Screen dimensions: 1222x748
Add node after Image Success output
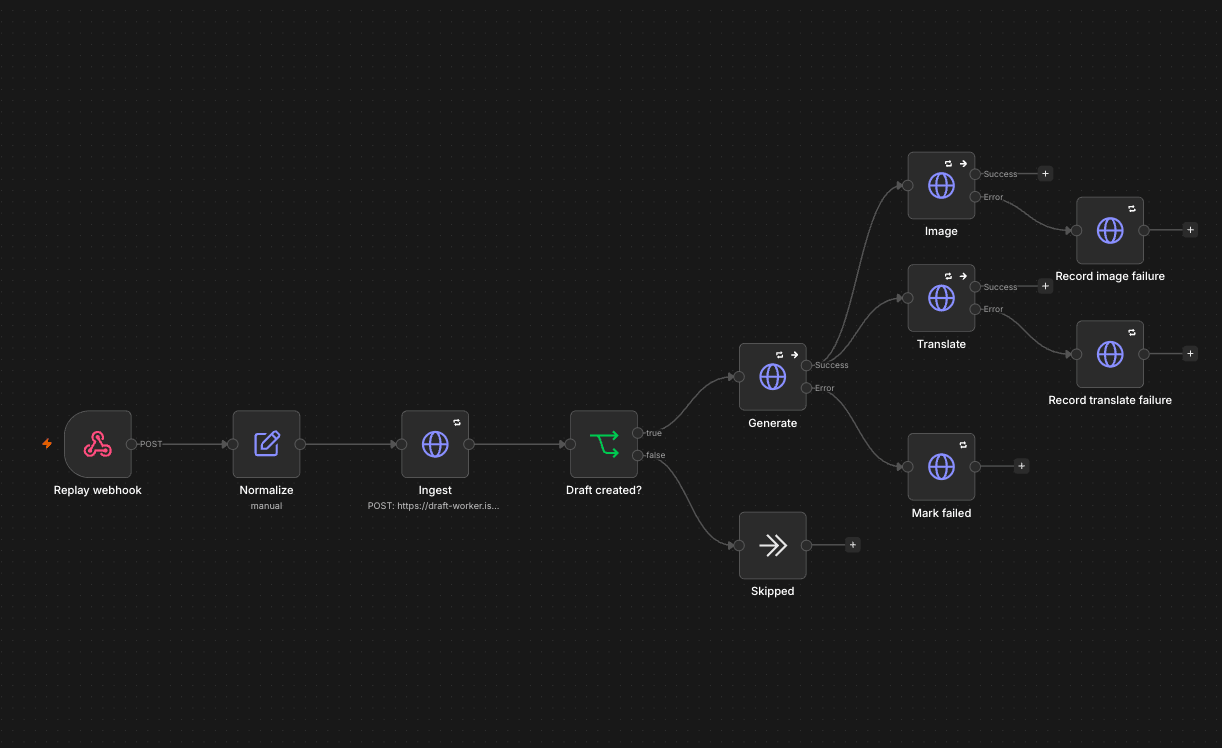(x=1045, y=173)
